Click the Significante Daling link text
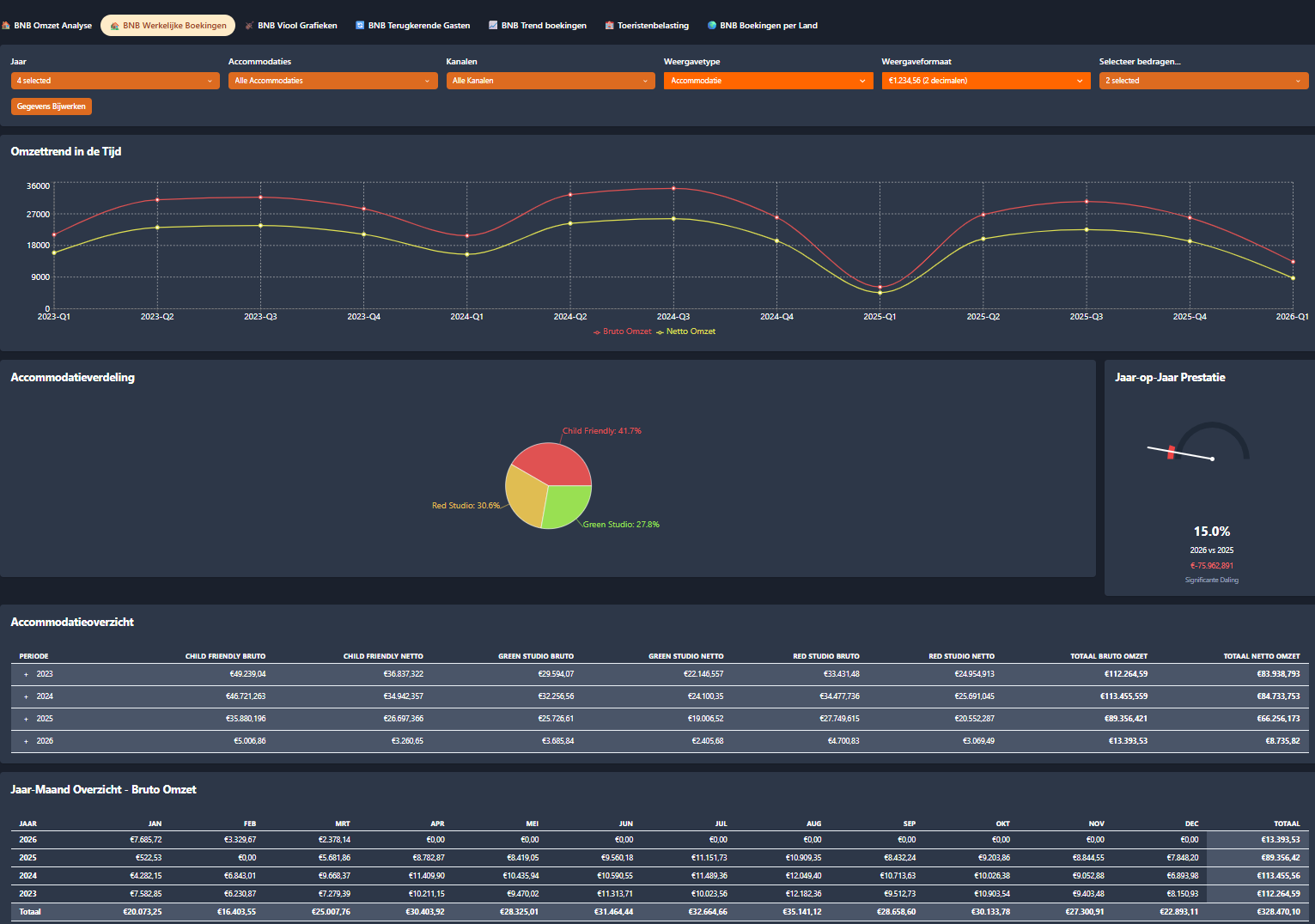Image resolution: width=1315 pixels, height=924 pixels. click(x=1211, y=581)
